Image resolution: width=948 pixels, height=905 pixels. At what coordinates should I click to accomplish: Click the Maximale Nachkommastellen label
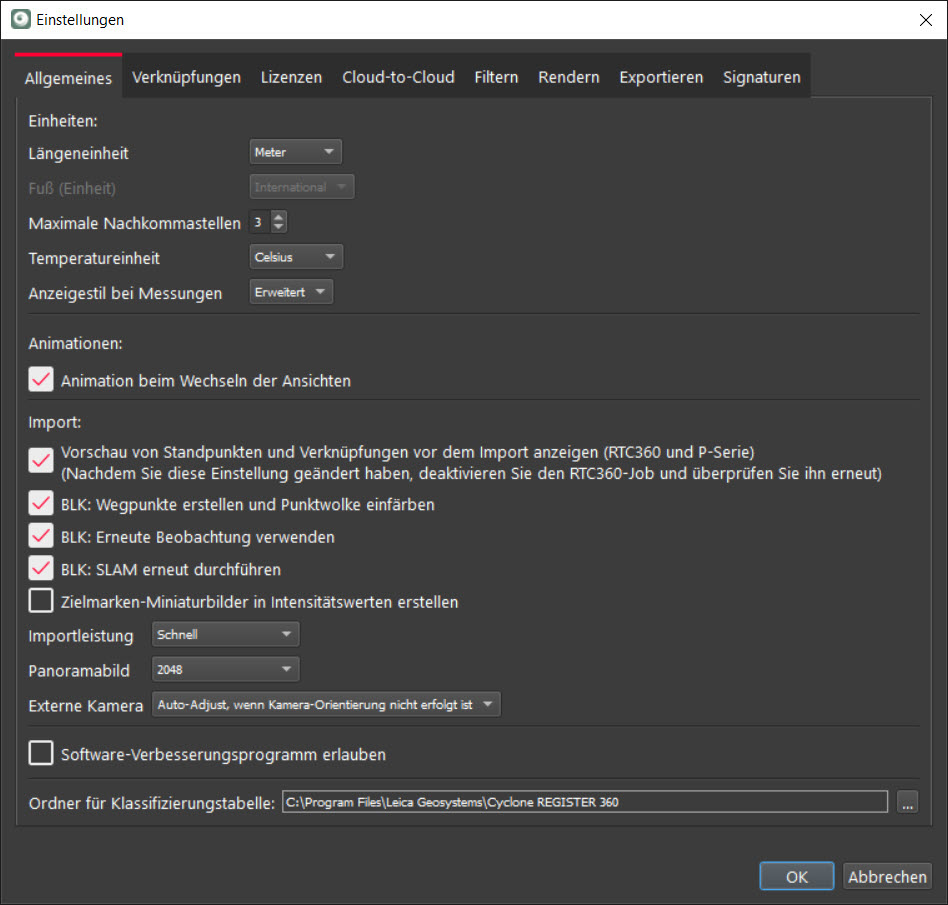click(x=134, y=224)
